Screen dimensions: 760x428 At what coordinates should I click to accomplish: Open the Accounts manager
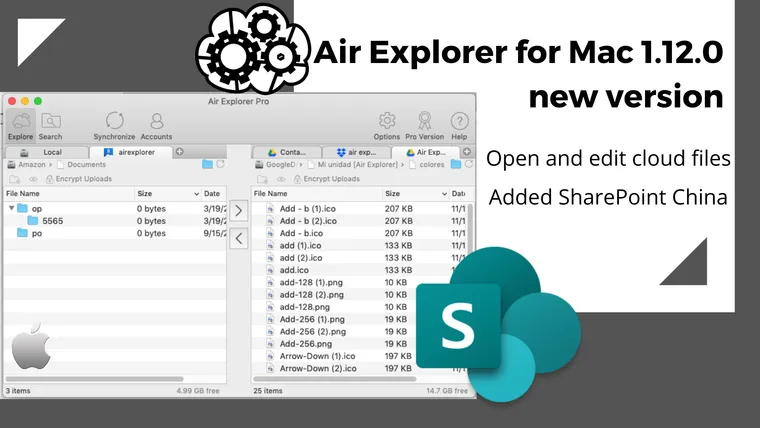point(156,126)
